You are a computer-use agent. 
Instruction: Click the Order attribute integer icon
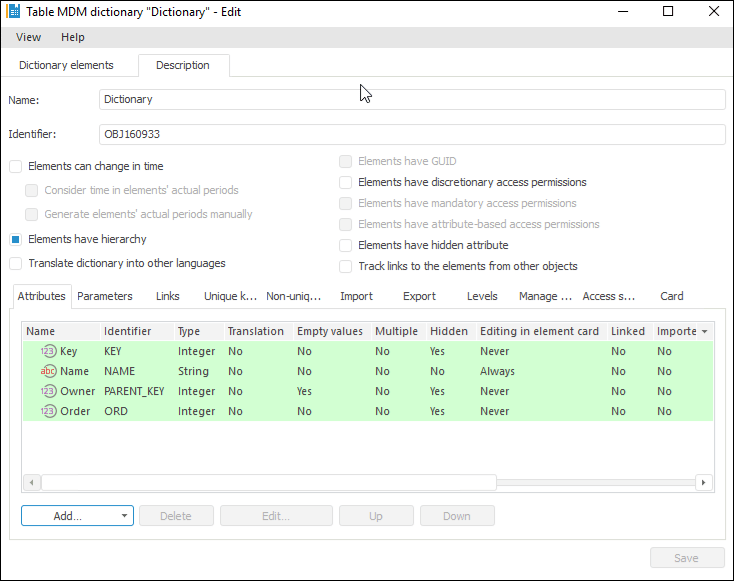[48, 411]
